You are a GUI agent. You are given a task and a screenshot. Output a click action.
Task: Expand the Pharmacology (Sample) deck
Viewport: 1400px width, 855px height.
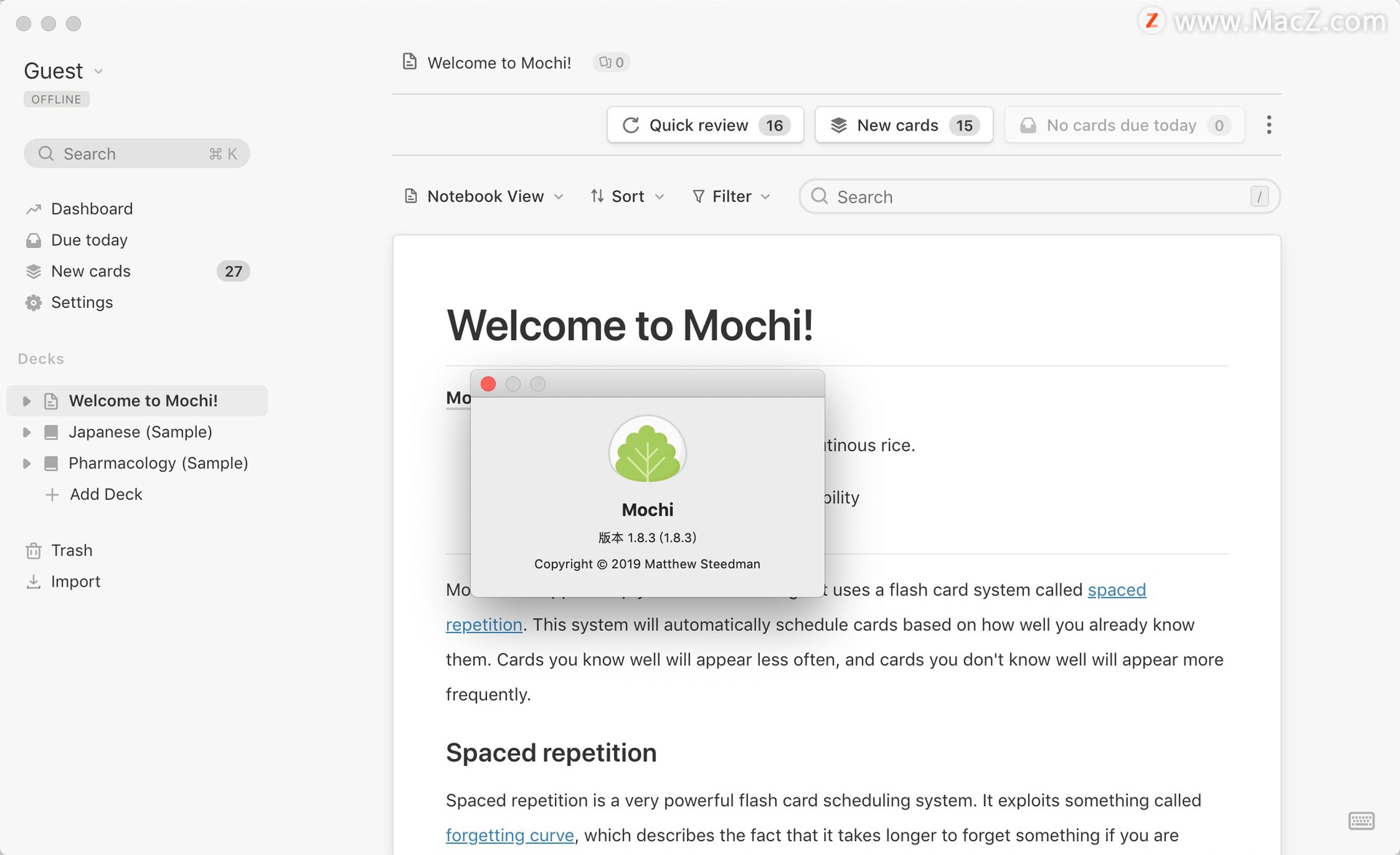tap(28, 462)
